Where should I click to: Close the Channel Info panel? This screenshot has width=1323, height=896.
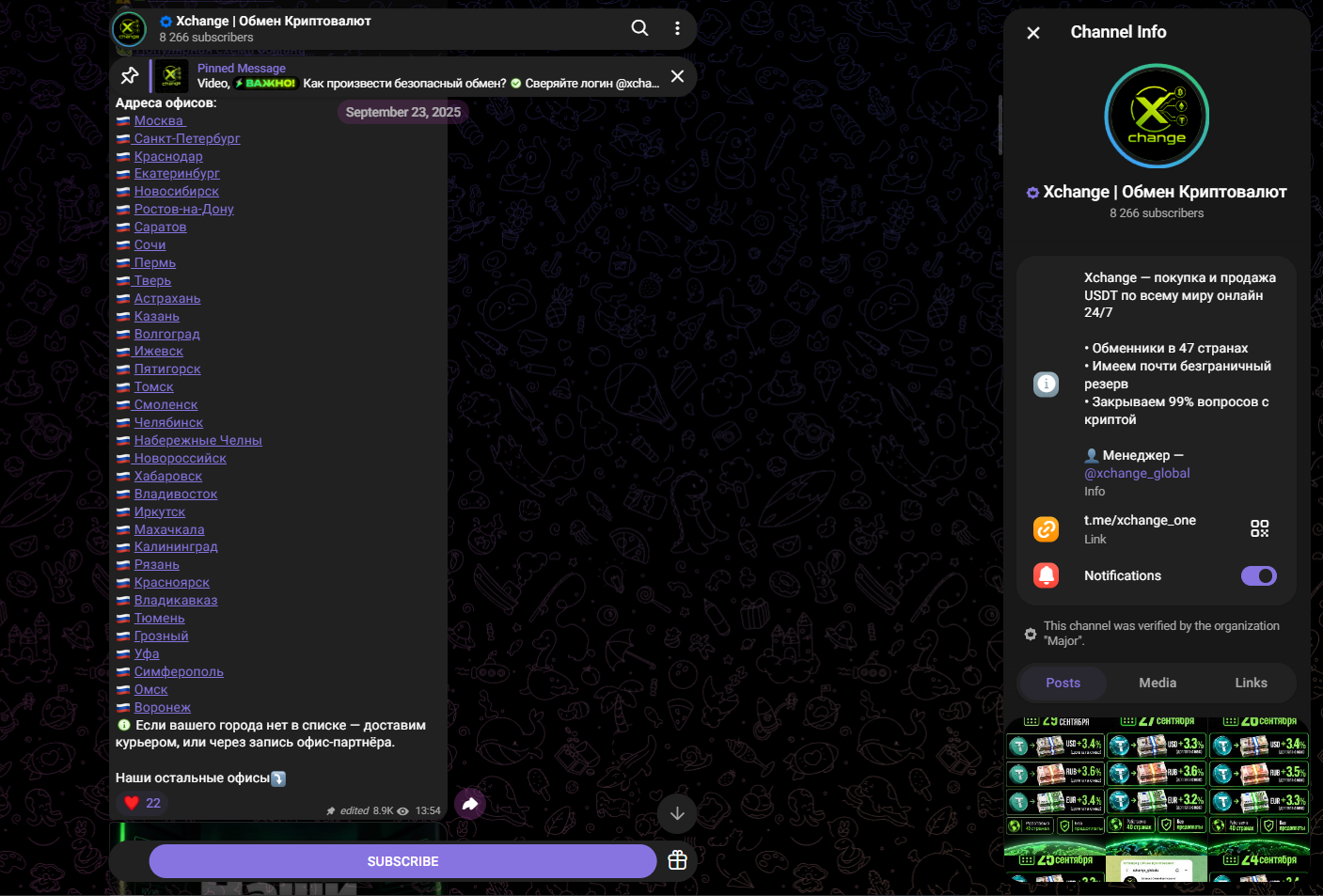click(1033, 33)
